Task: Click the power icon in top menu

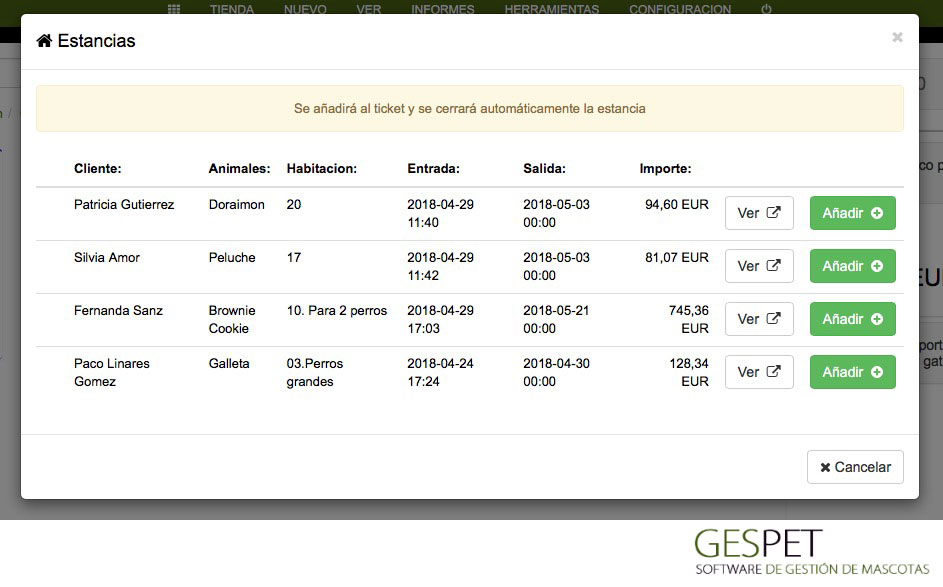Action: point(766,8)
